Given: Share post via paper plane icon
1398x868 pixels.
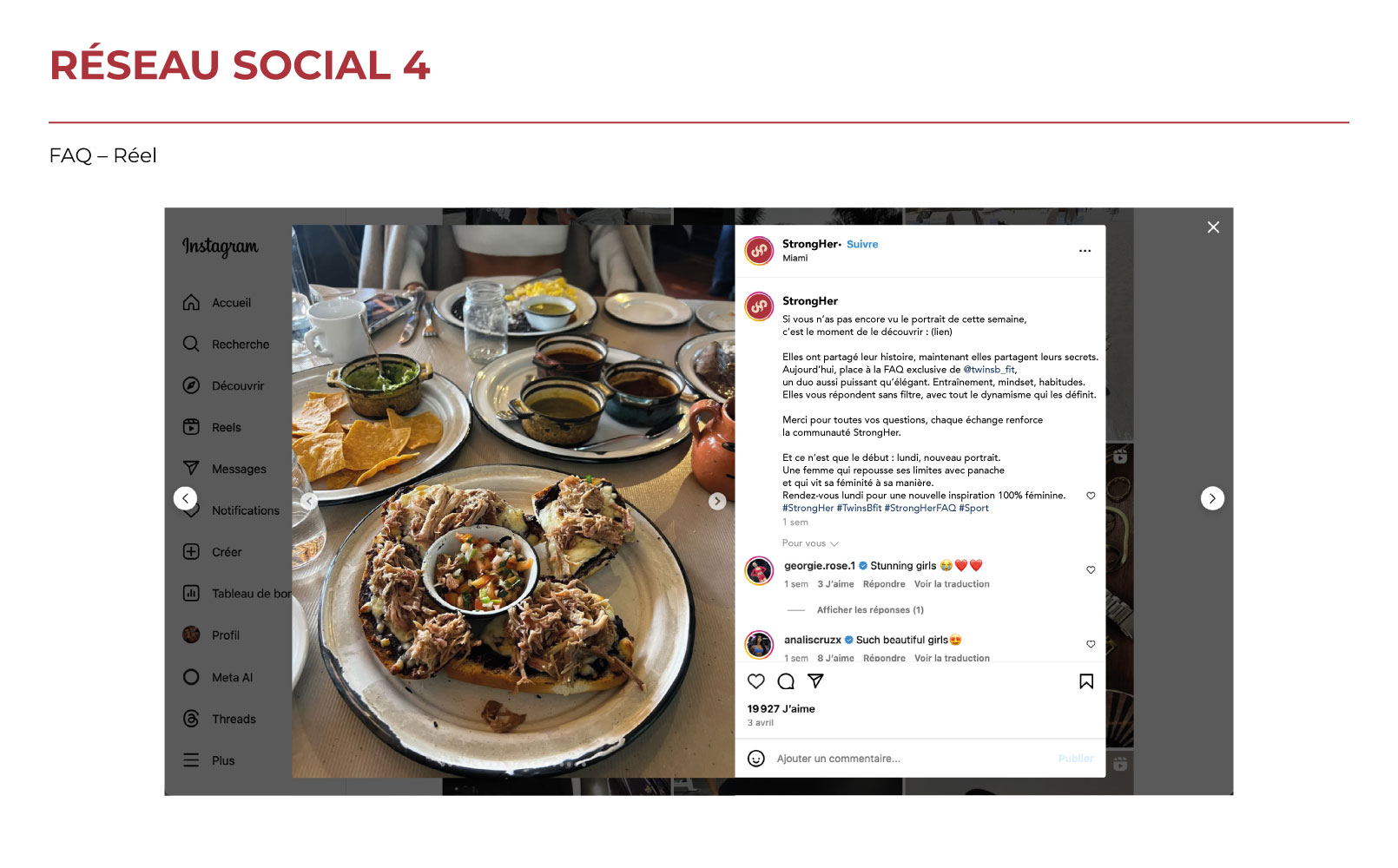Looking at the screenshot, I should pos(815,681).
